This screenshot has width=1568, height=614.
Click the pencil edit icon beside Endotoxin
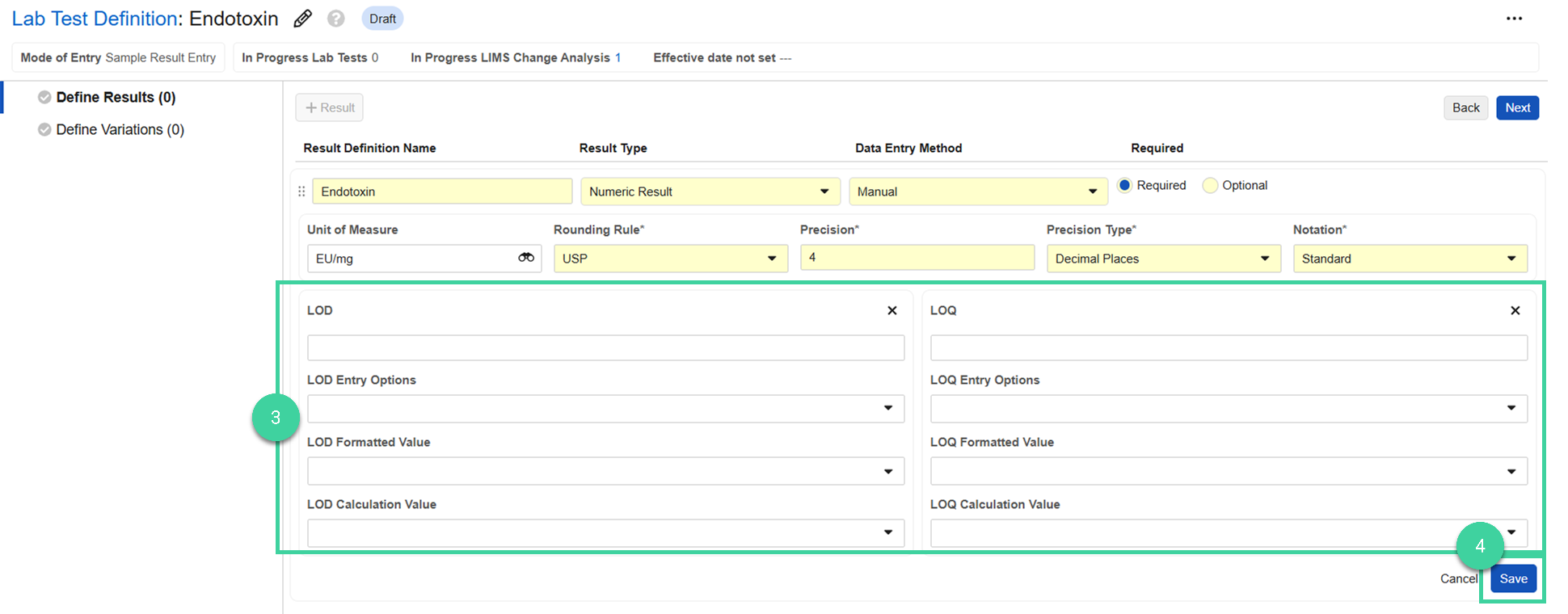click(x=303, y=19)
